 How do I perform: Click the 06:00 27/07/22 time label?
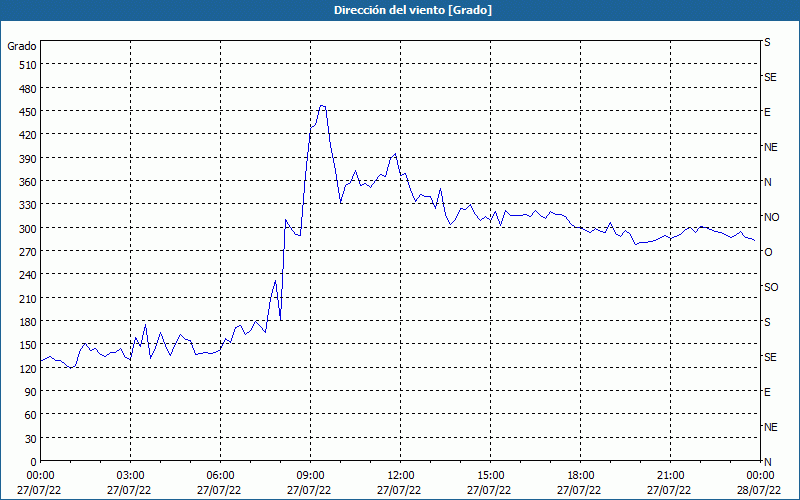click(220, 483)
